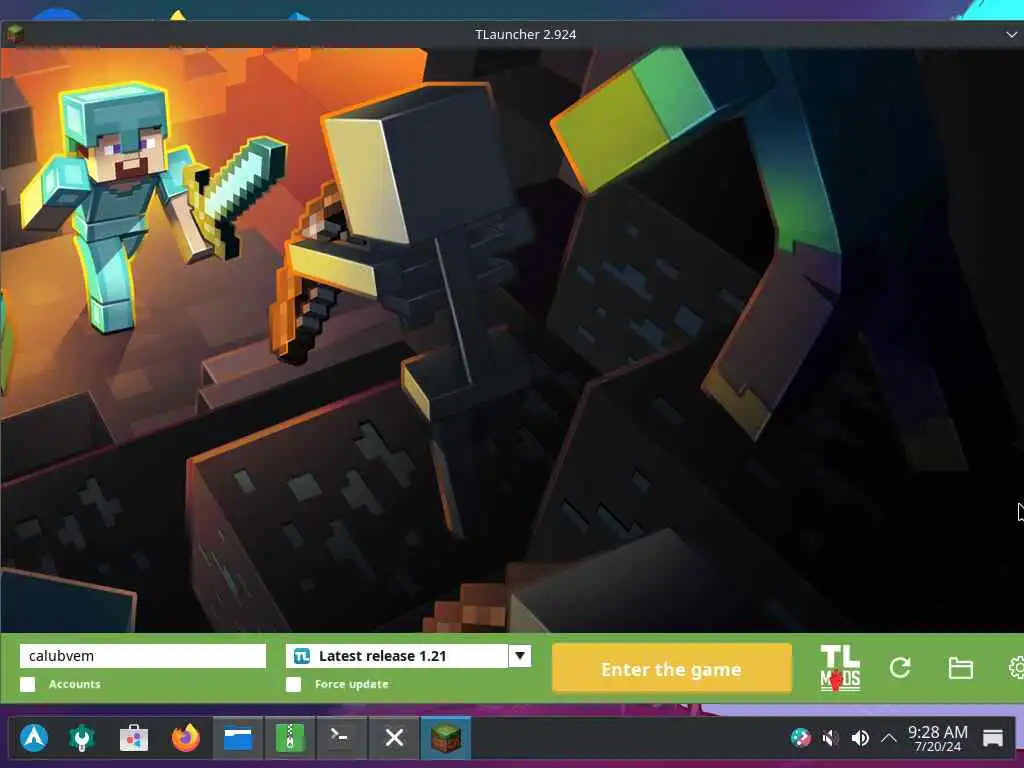Open the 9:28 AM clock calendar

point(938,738)
